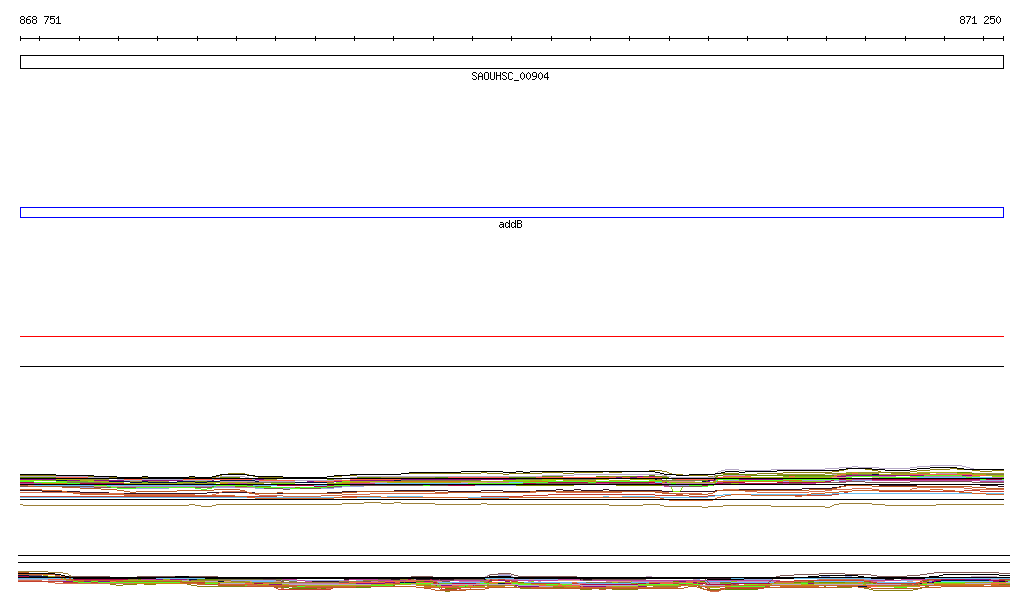Screen dimensions: 1024x611
Task: Click the left end of SAOUHSC_00904 bar
Action: pos(21,62)
